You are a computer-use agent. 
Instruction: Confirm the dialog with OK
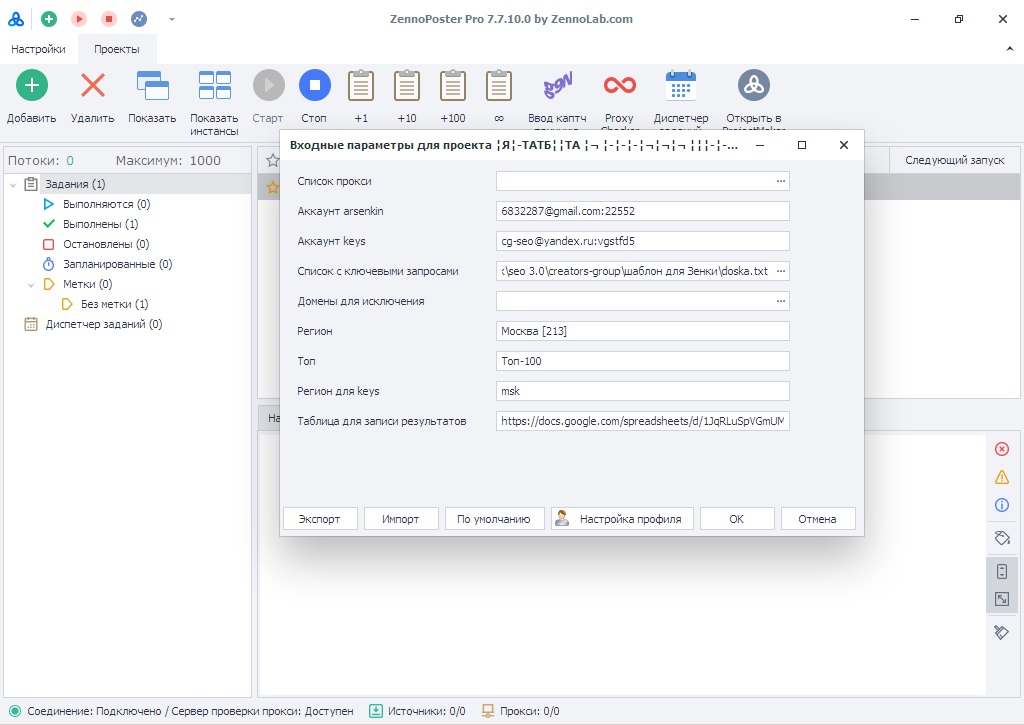[737, 519]
